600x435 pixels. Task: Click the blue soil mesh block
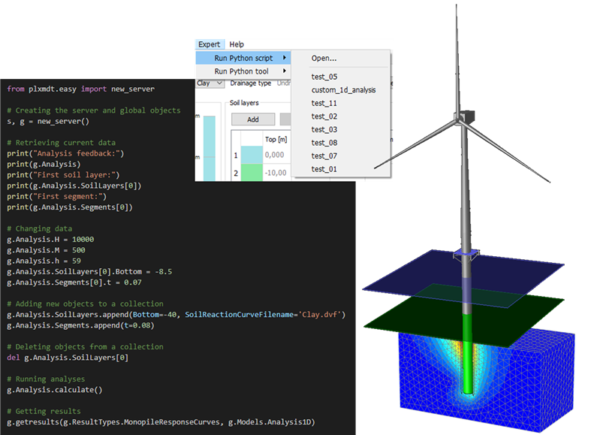[487, 380]
